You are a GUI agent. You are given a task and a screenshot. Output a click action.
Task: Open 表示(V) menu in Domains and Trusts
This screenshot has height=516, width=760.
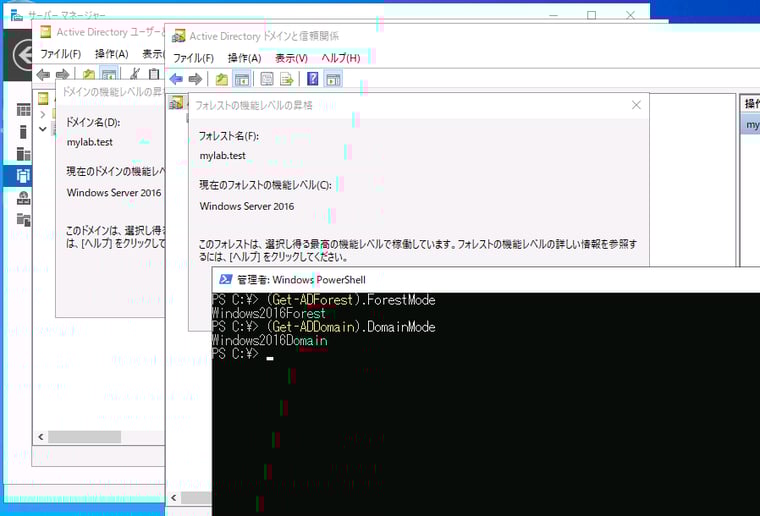tap(291, 58)
